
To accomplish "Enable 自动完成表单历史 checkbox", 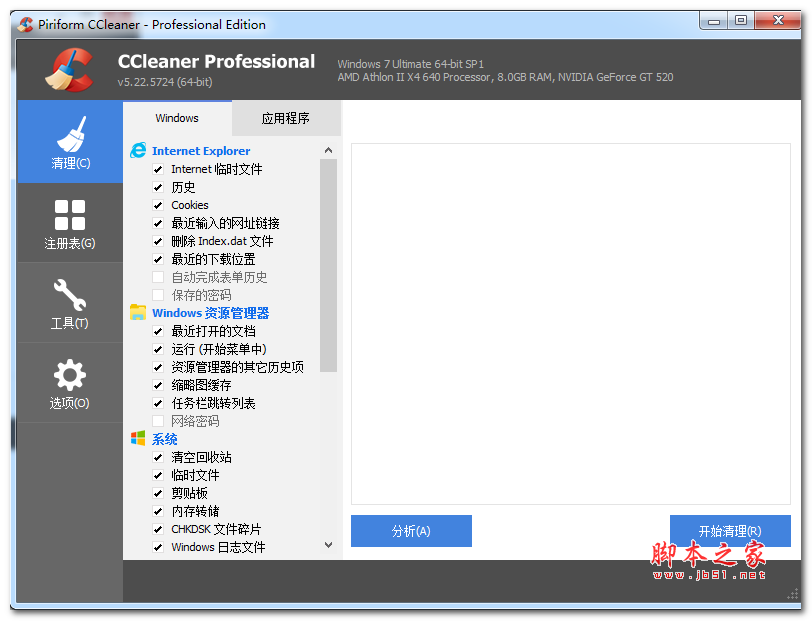I will pyautogui.click(x=158, y=277).
